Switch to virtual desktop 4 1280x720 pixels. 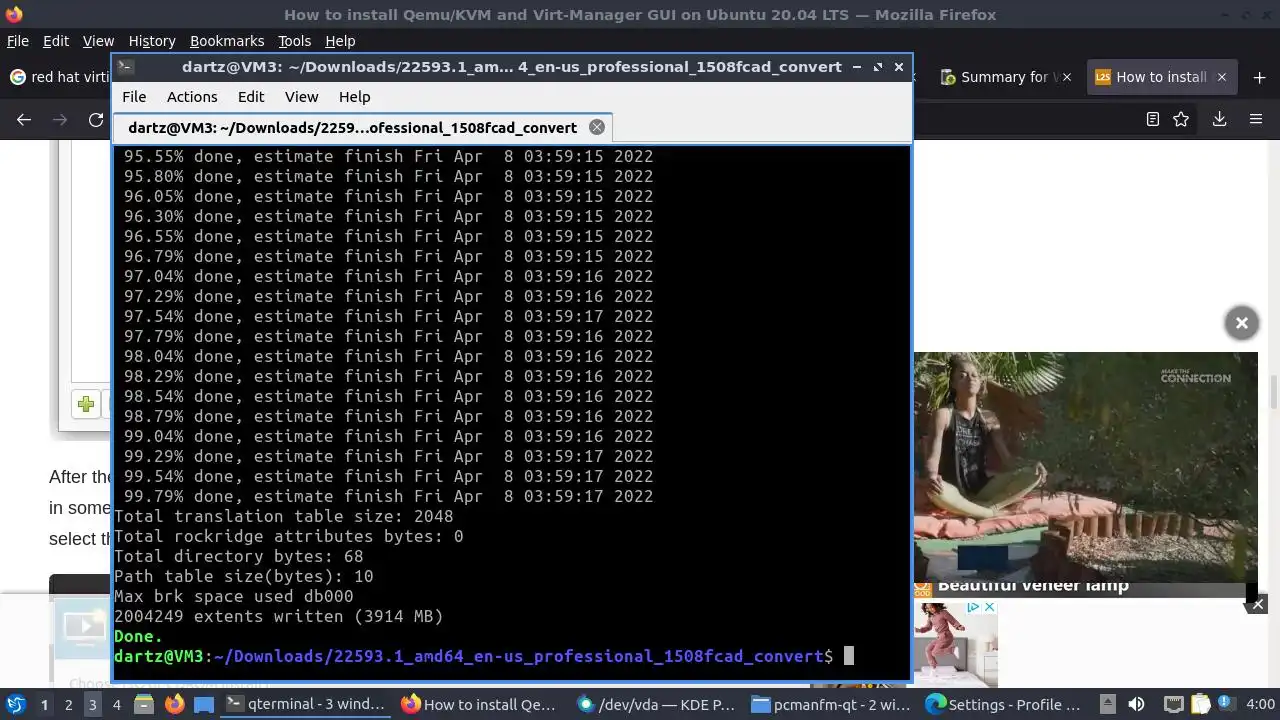tap(116, 705)
